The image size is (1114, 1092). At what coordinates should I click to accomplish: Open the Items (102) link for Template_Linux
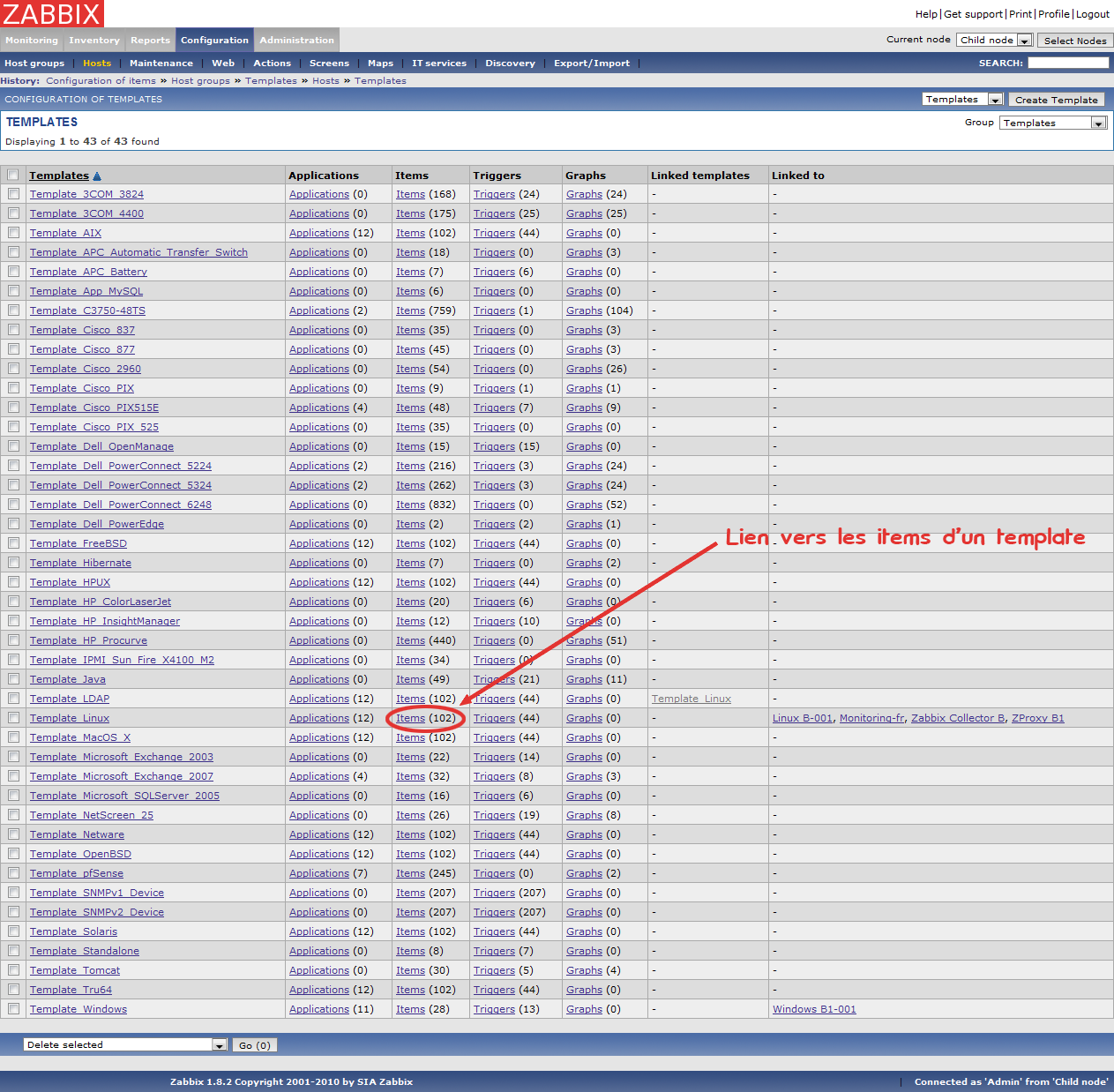[410, 718]
